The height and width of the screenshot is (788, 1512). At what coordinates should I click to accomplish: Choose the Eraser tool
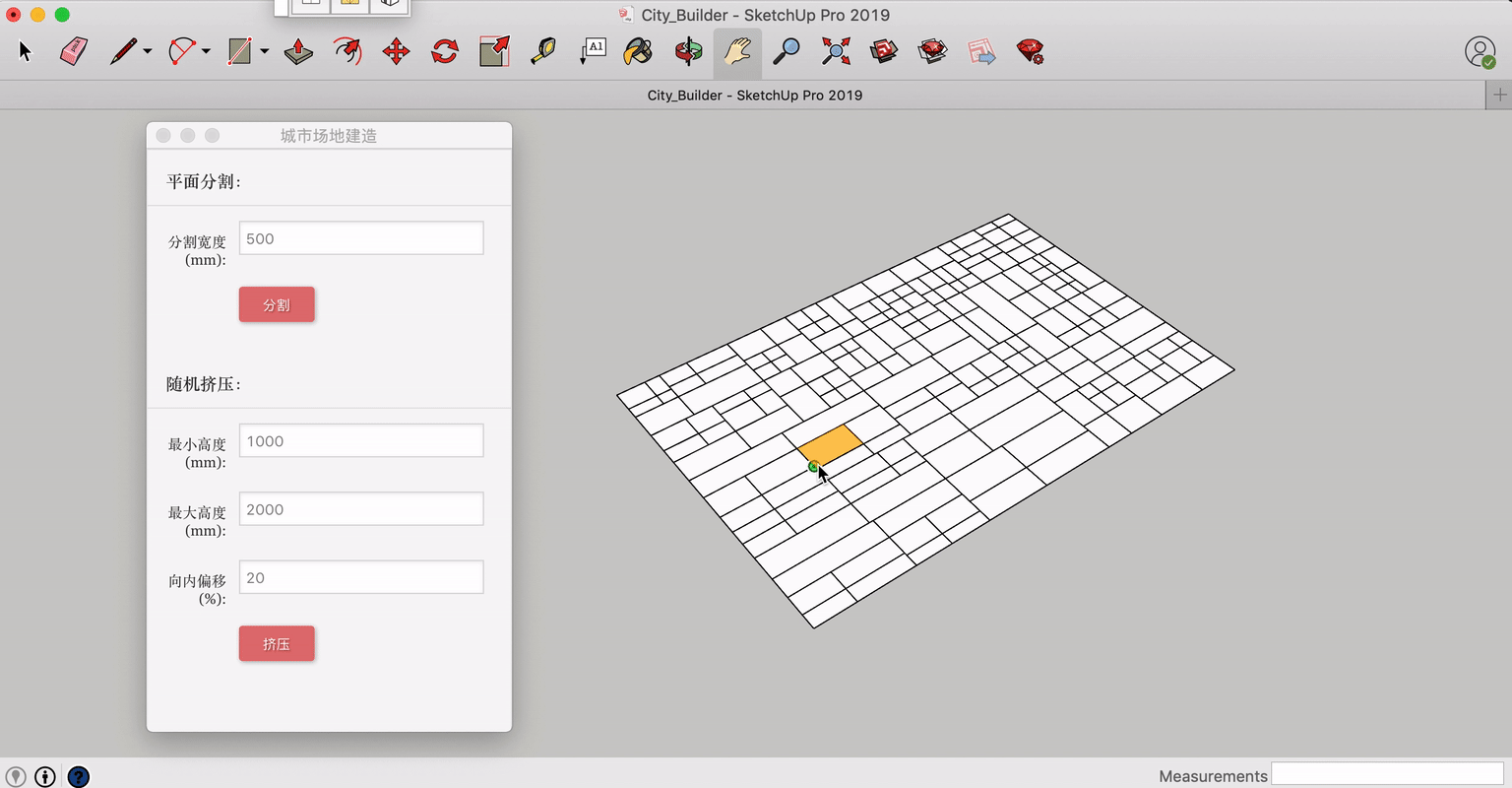(74, 51)
